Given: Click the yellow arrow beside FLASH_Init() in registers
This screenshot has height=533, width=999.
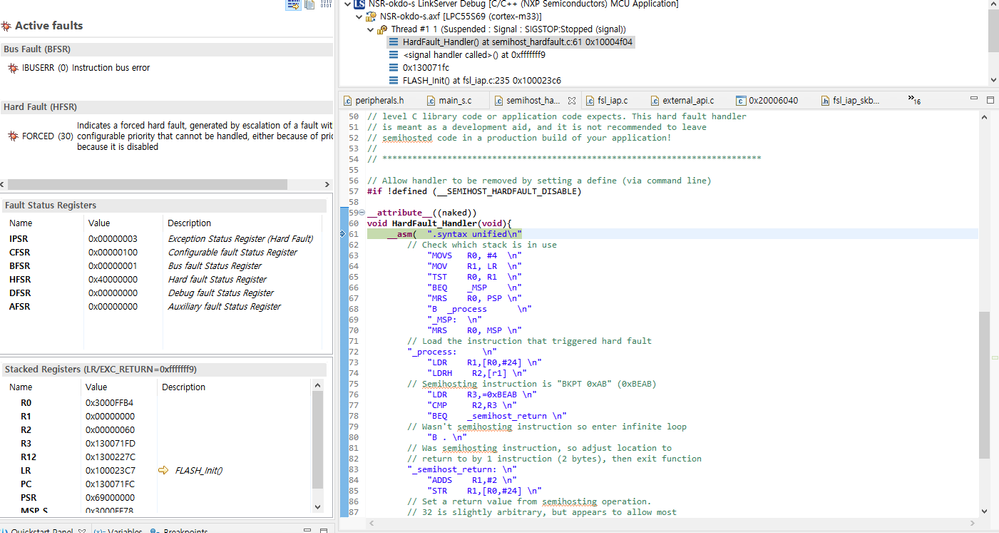Looking at the screenshot, I should point(163,471).
